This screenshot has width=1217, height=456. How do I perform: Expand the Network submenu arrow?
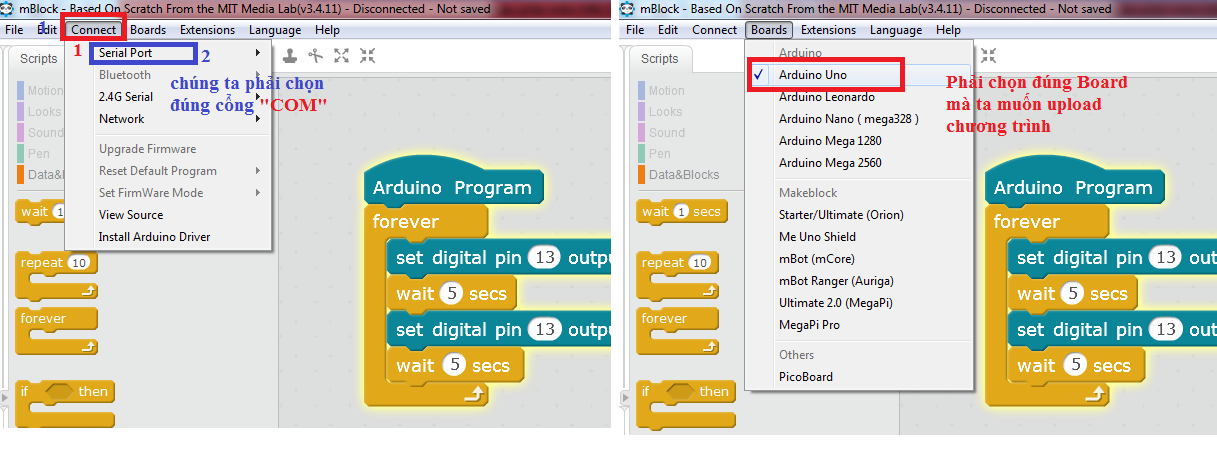(x=259, y=119)
